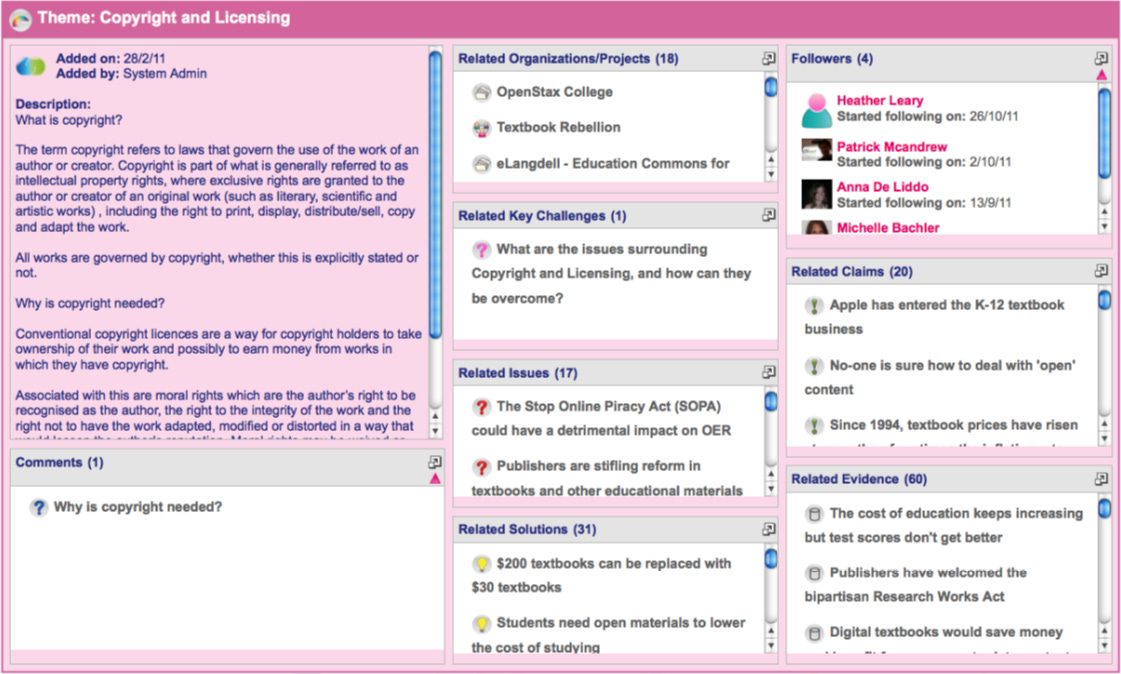
Task: Click claim icon beside Apple has entered K-12
Action: tap(814, 306)
